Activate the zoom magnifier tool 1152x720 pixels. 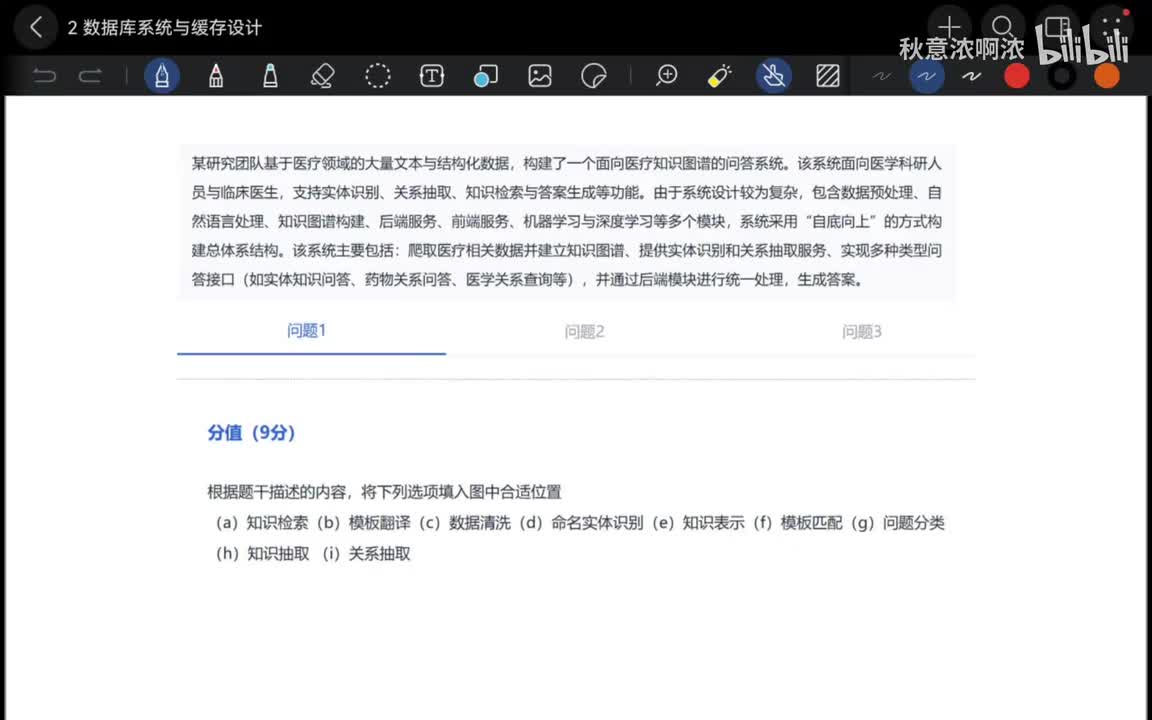pos(666,76)
